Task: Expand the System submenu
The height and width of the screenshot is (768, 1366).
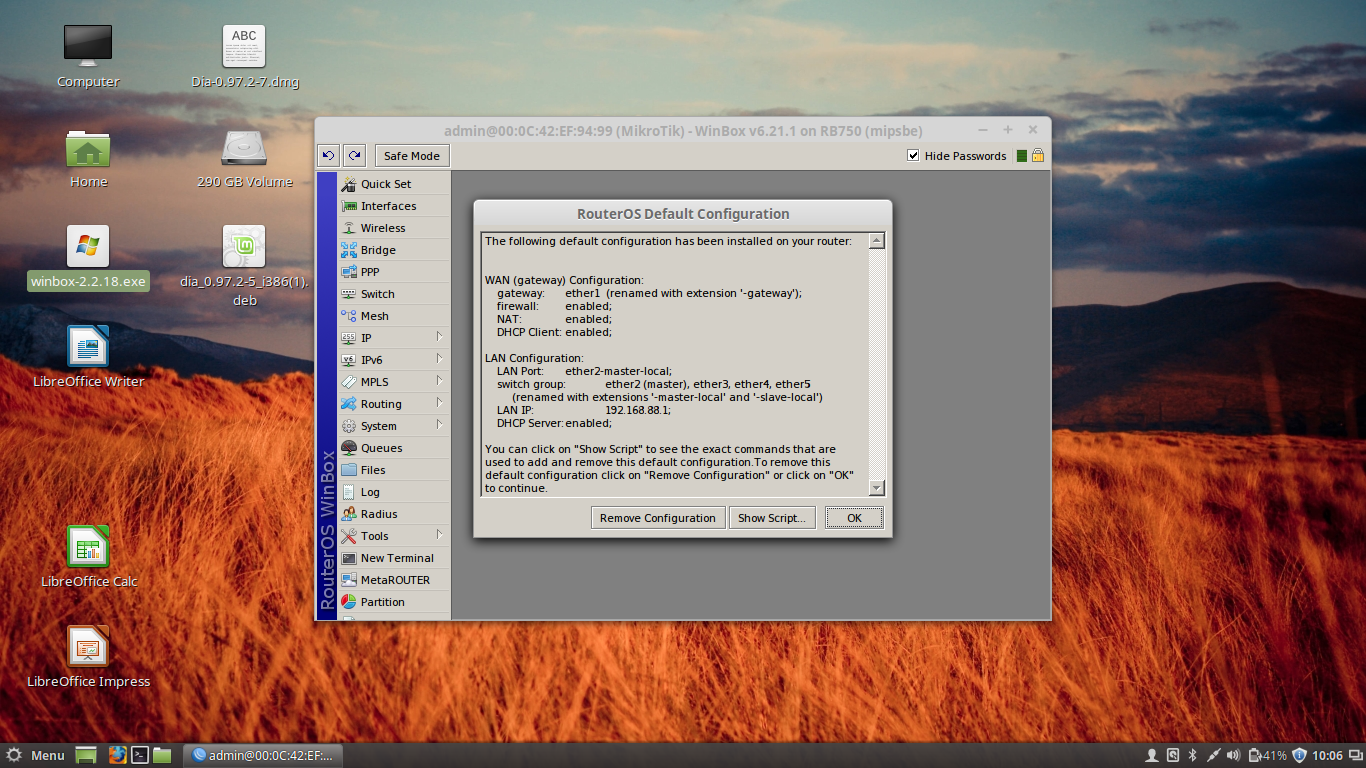Action: 394,426
